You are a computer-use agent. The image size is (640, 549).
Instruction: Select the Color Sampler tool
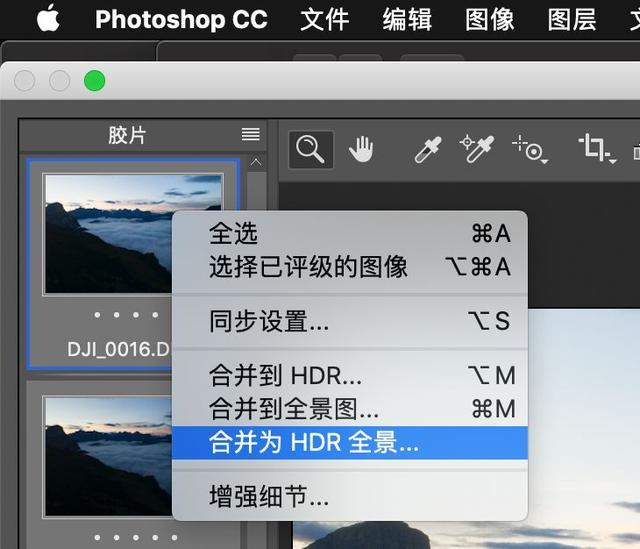(x=476, y=149)
